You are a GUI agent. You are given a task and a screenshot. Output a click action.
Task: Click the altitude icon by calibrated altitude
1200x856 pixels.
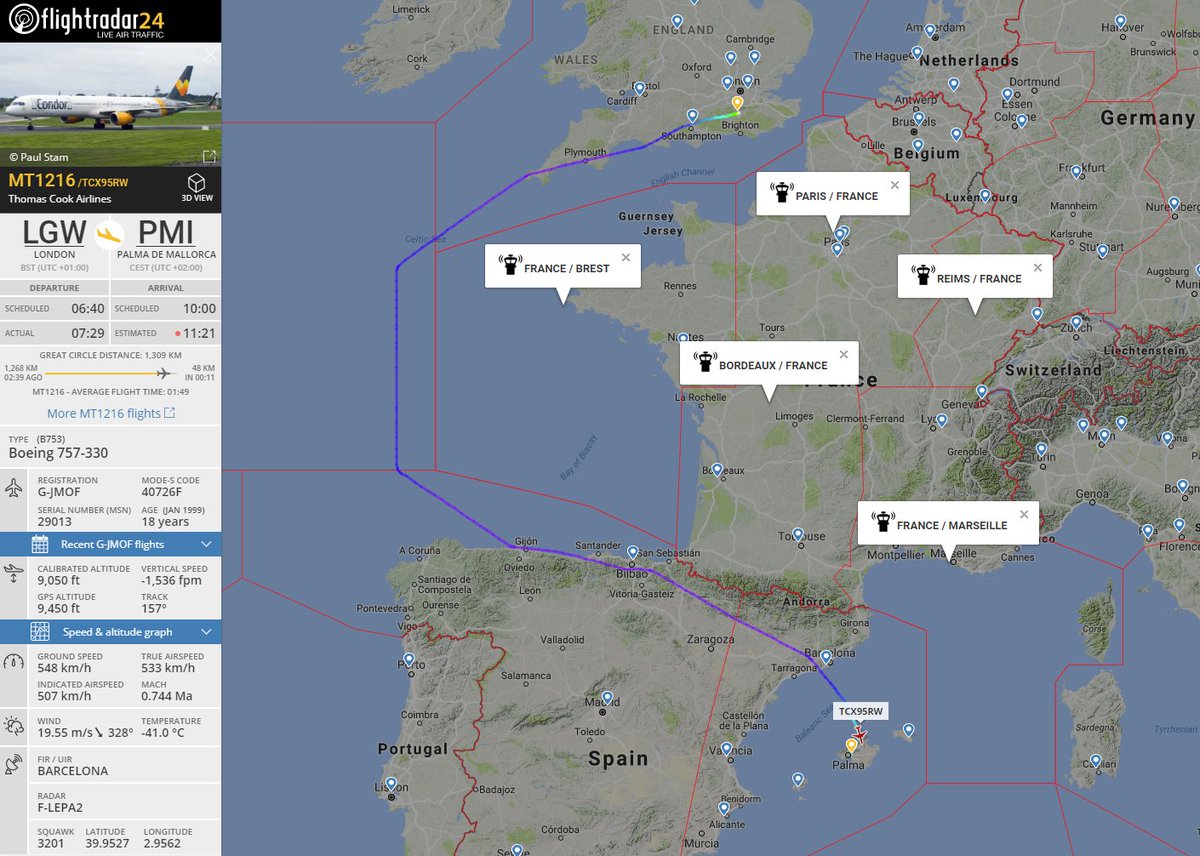pos(14,574)
